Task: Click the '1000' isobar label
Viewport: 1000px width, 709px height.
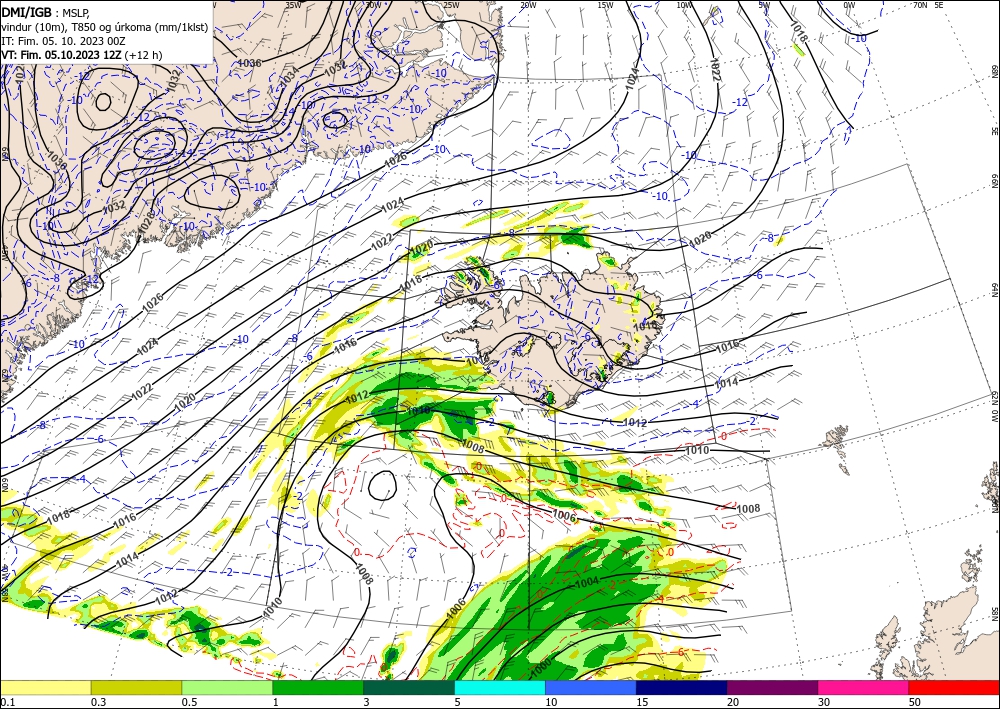Action: 541,666
